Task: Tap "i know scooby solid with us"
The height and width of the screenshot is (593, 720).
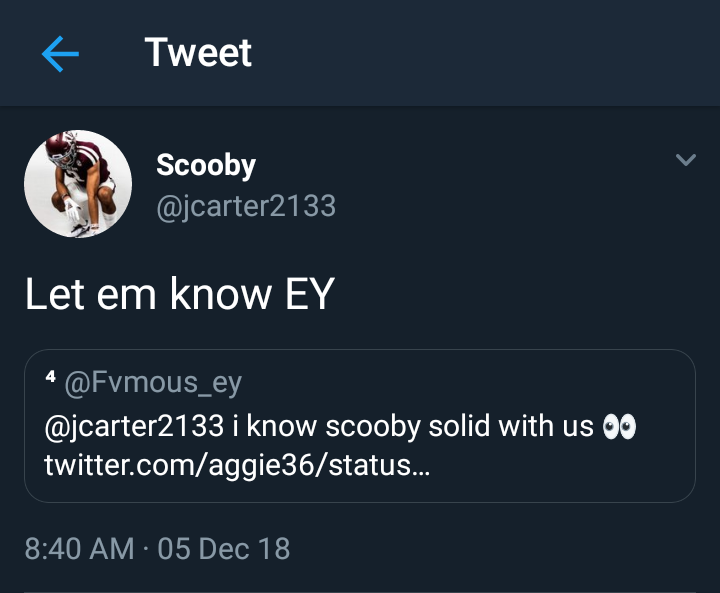Action: [x=412, y=426]
